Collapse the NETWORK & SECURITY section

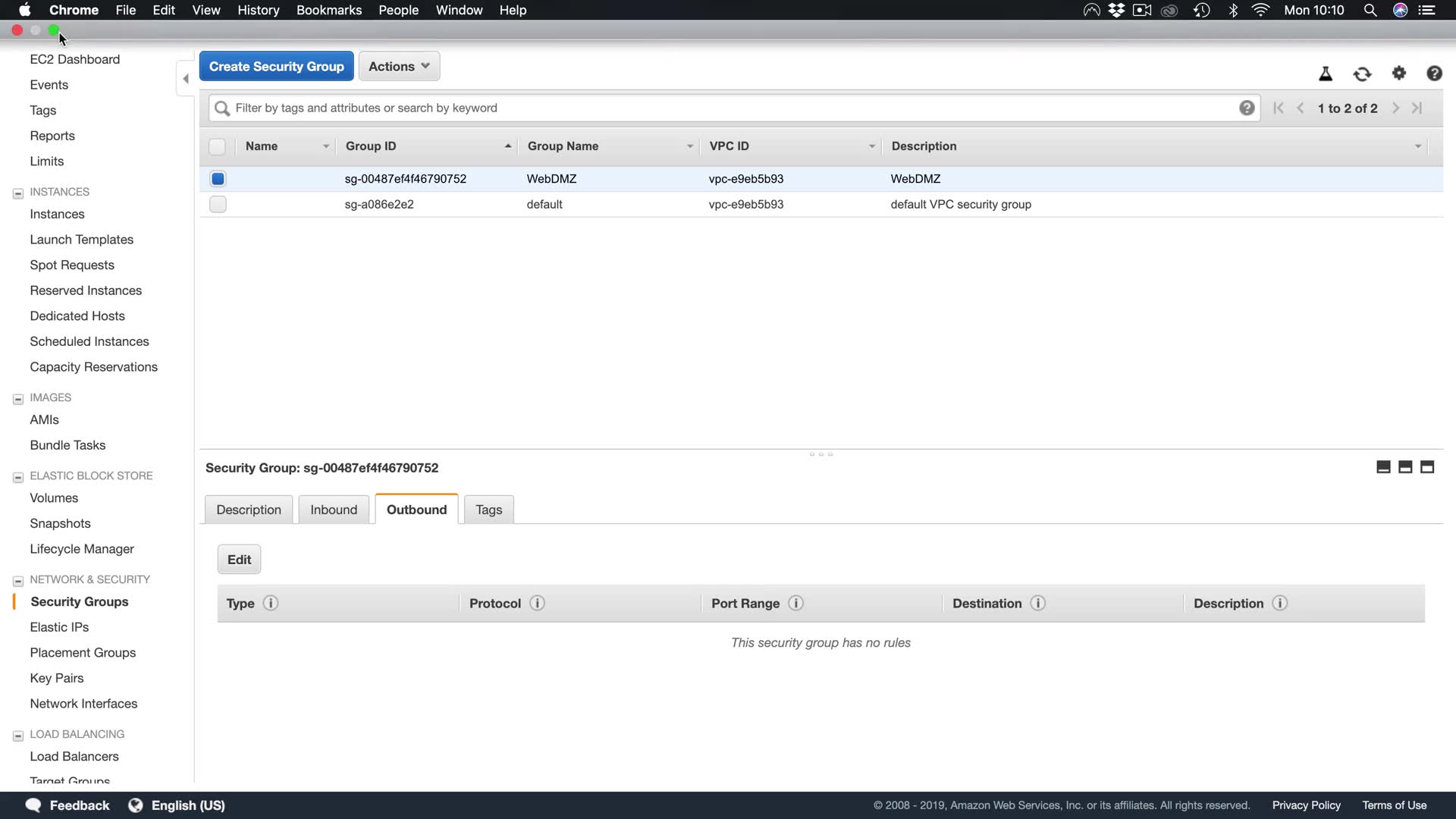click(18, 580)
